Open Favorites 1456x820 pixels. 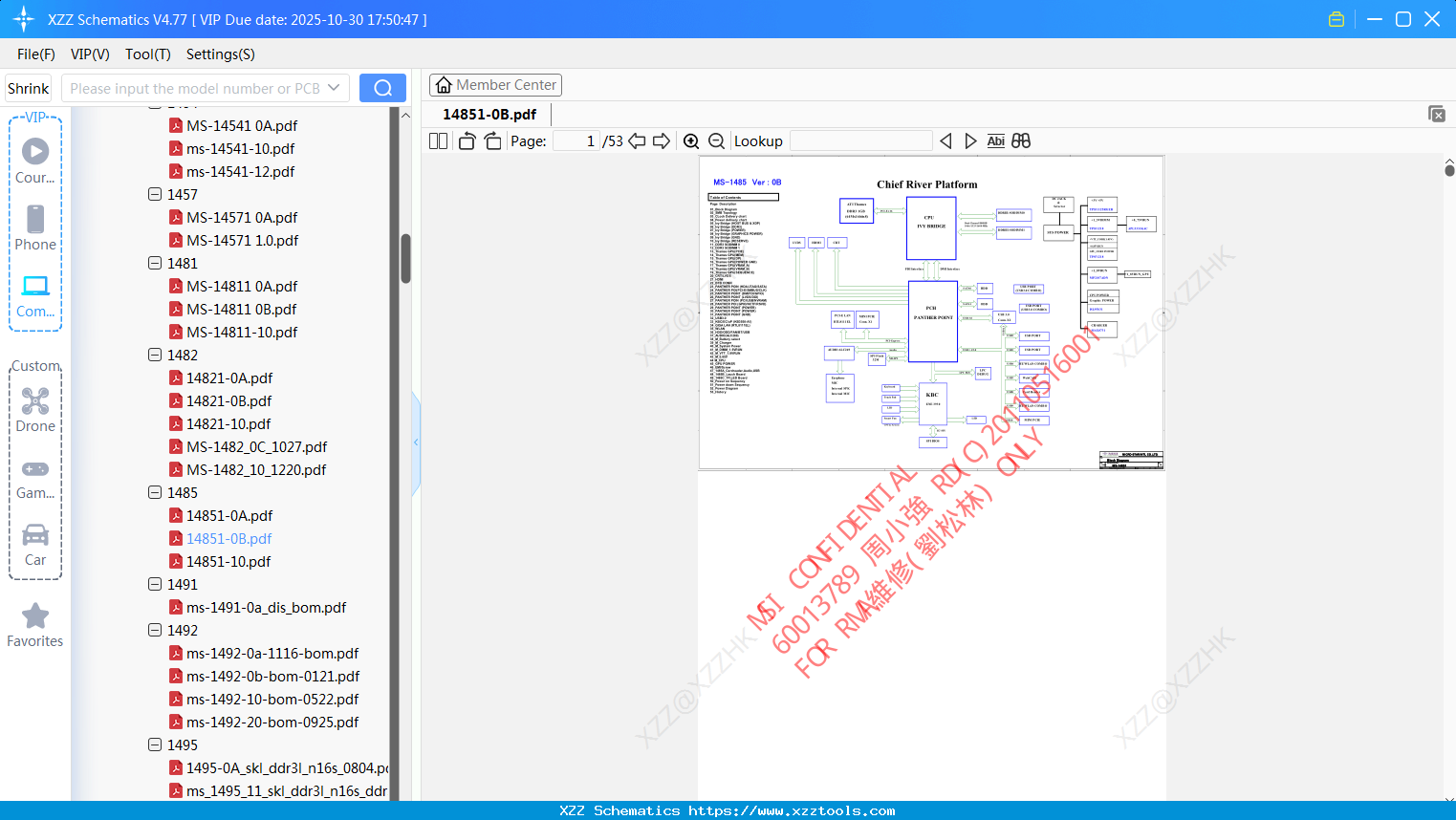(x=35, y=626)
